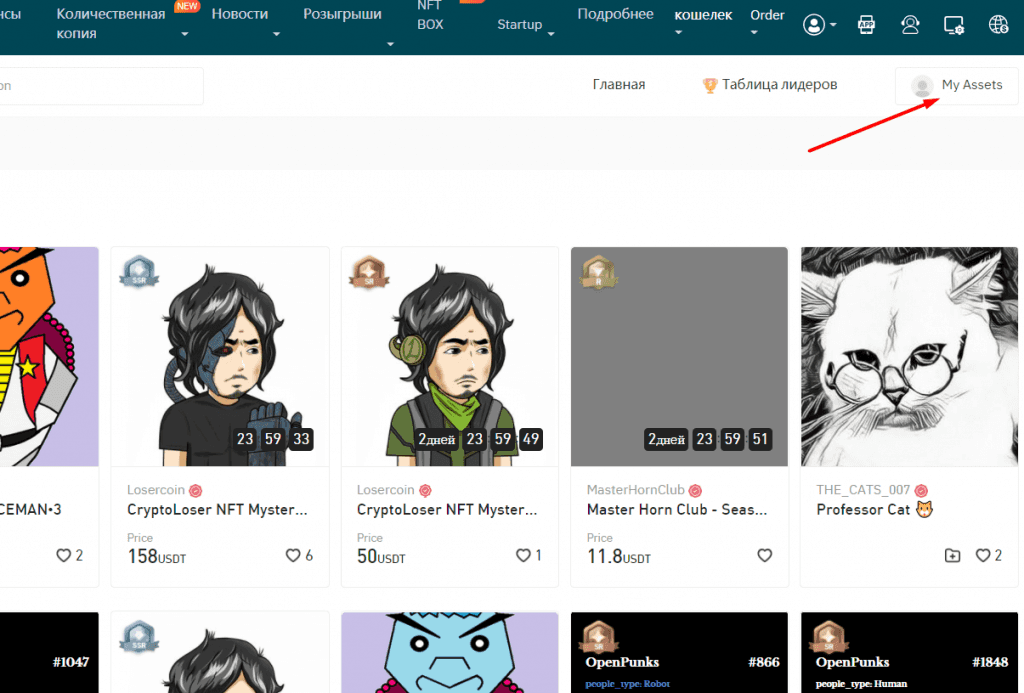This screenshot has width=1024, height=693.
Task: Open the Professor Cat sketch thumbnail
Action: (909, 357)
